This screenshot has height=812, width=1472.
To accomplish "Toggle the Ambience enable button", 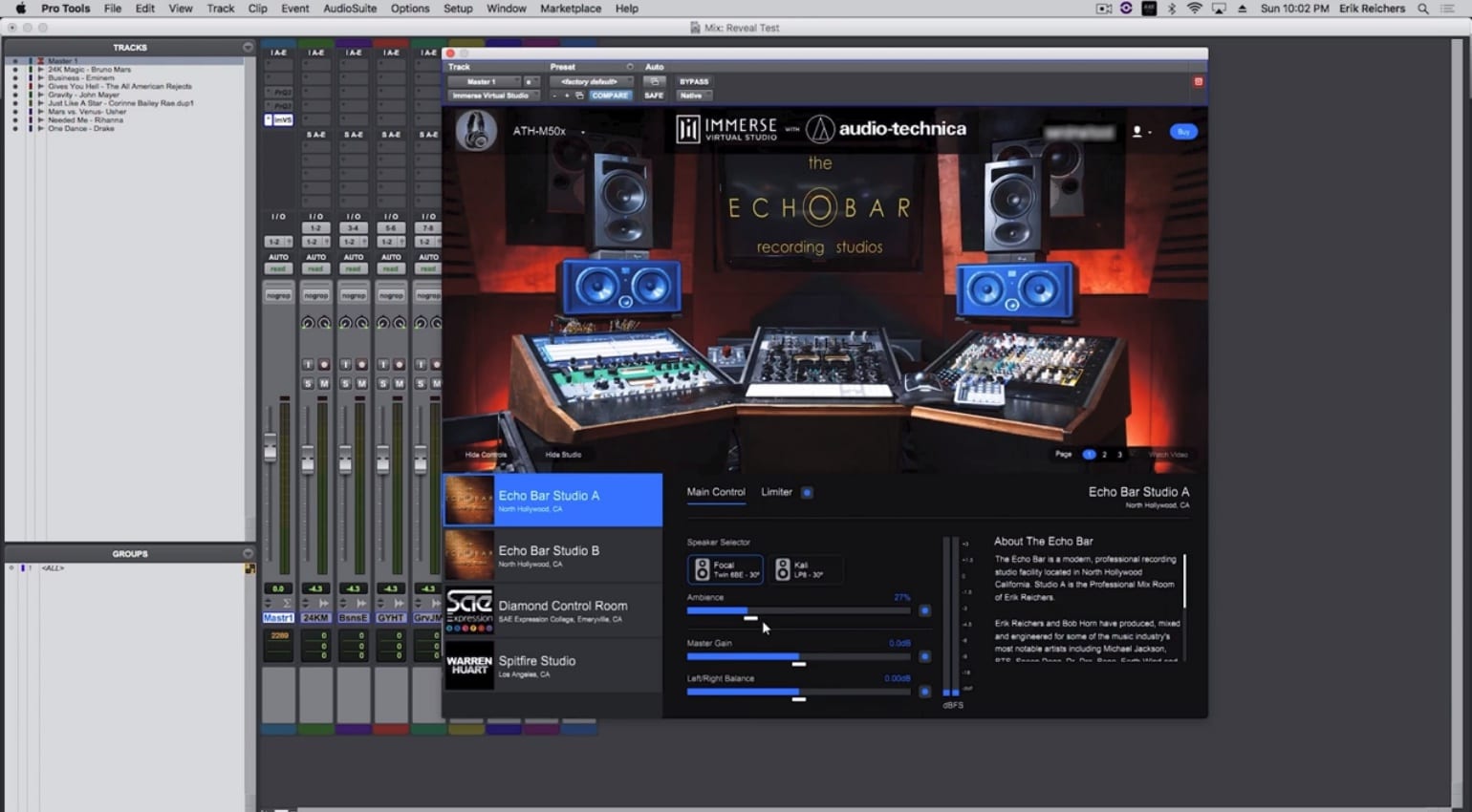I will pyautogui.click(x=924, y=610).
